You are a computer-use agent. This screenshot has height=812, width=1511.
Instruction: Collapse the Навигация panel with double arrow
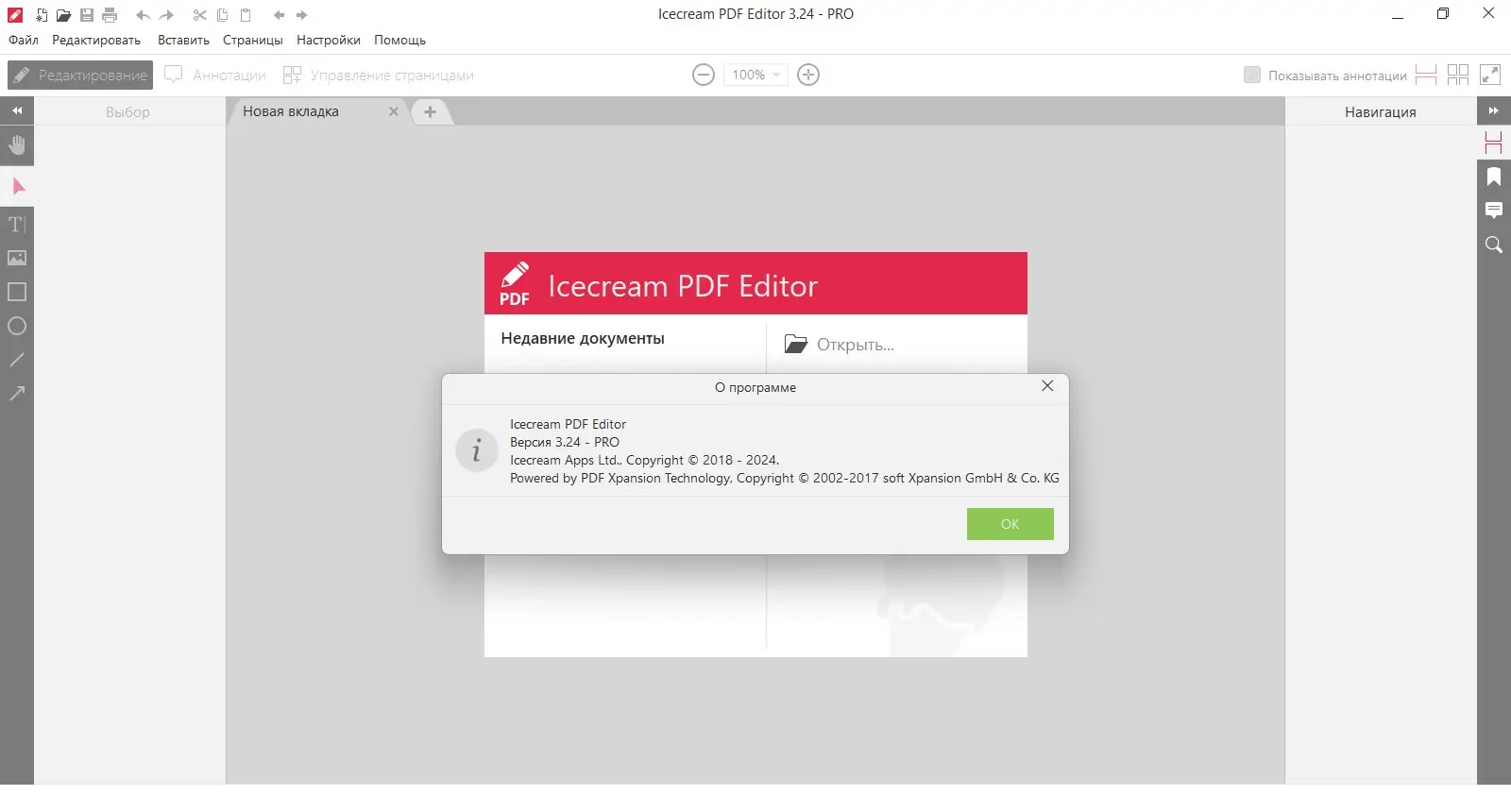tap(1494, 110)
